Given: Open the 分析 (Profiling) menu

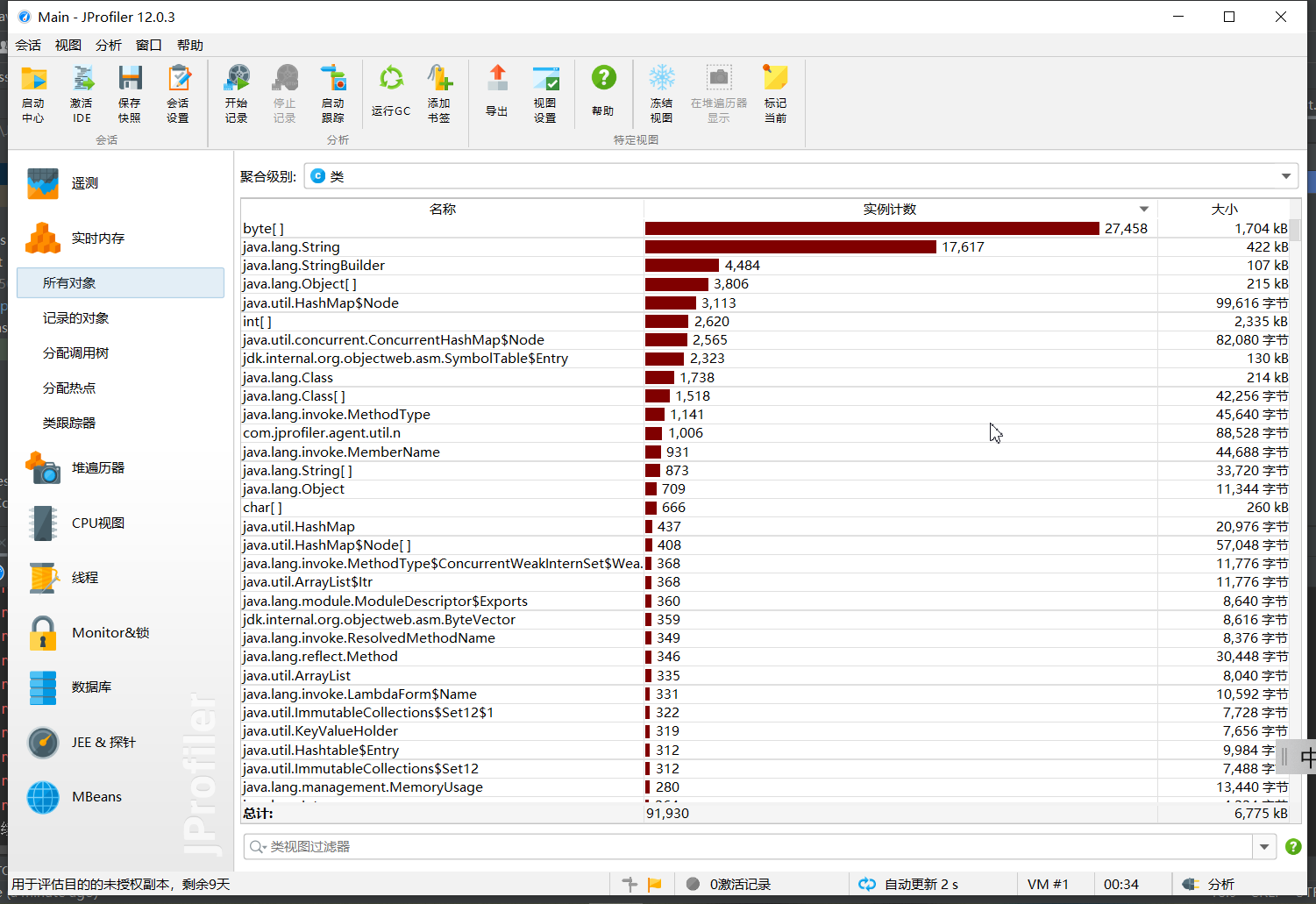Looking at the screenshot, I should pos(109,46).
